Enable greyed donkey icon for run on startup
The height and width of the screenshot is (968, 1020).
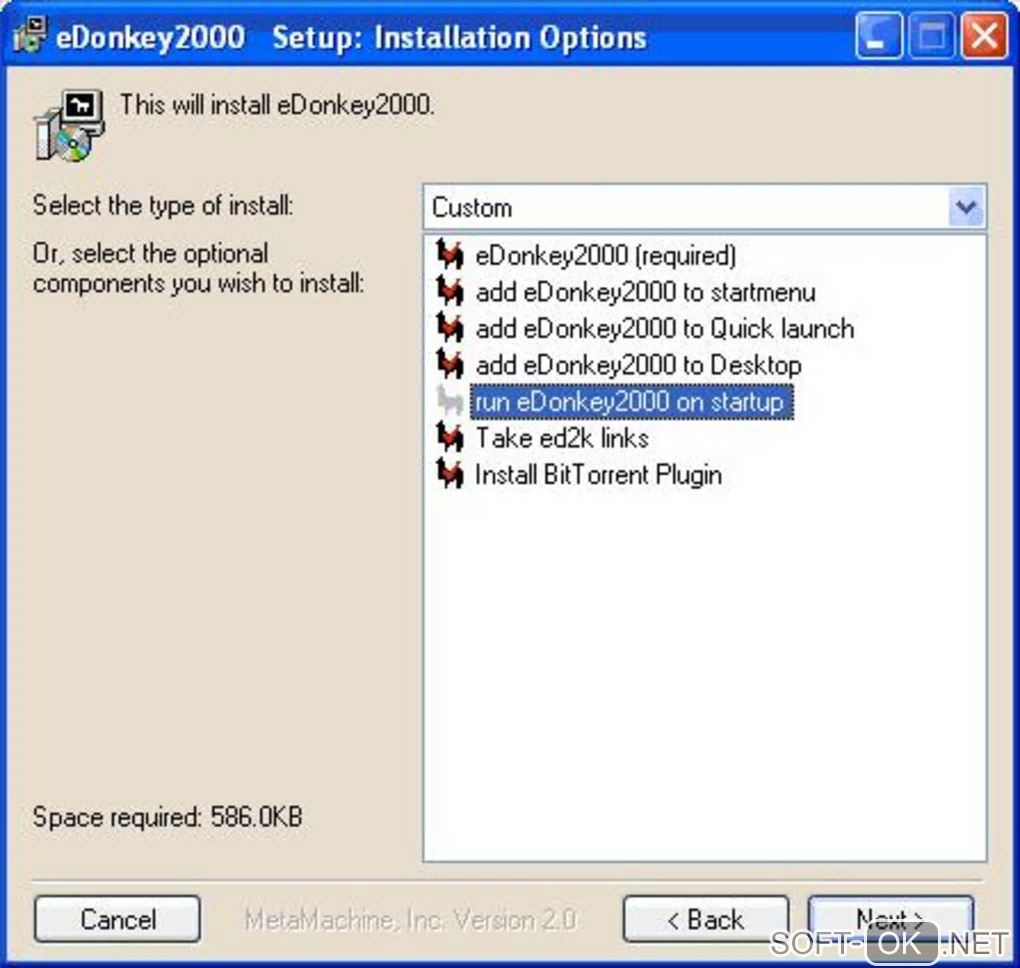coord(450,401)
